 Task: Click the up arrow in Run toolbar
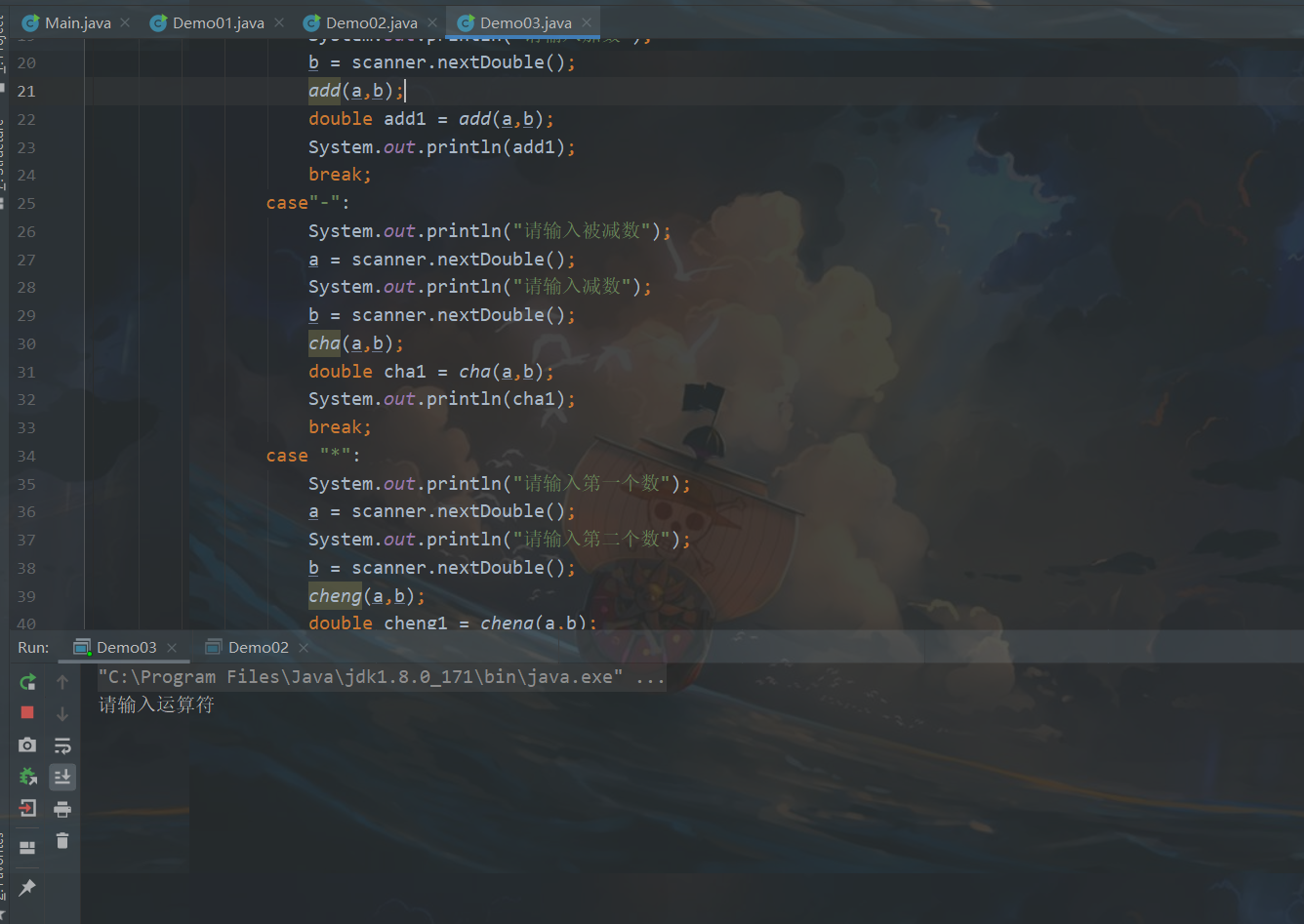point(62,682)
